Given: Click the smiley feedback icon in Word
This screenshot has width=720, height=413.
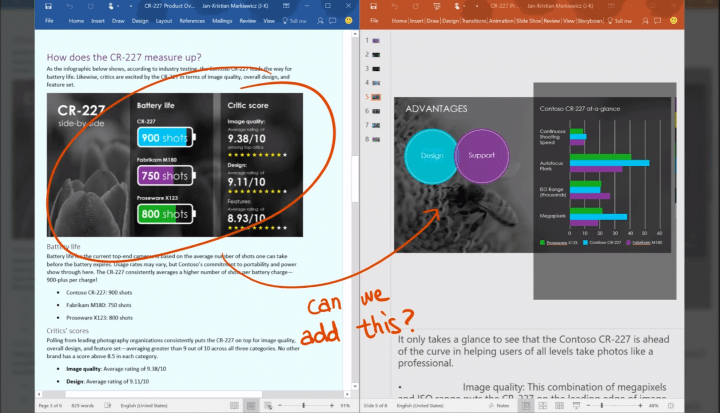Looking at the screenshot, I should [x=349, y=21].
